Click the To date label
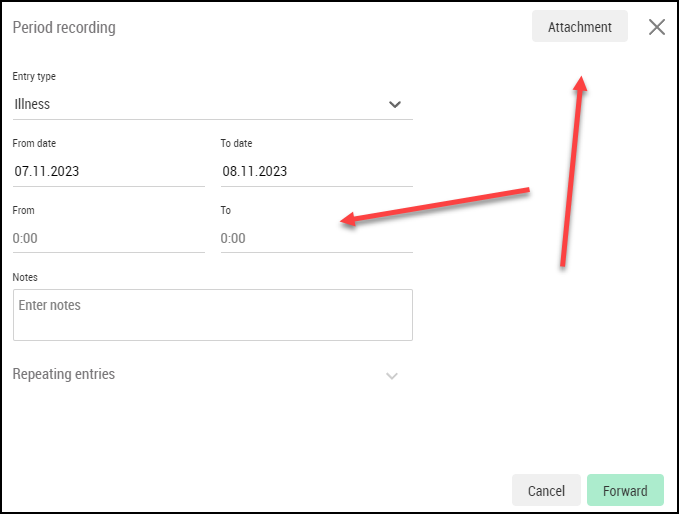Image resolution: width=679 pixels, height=514 pixels. [x=236, y=143]
